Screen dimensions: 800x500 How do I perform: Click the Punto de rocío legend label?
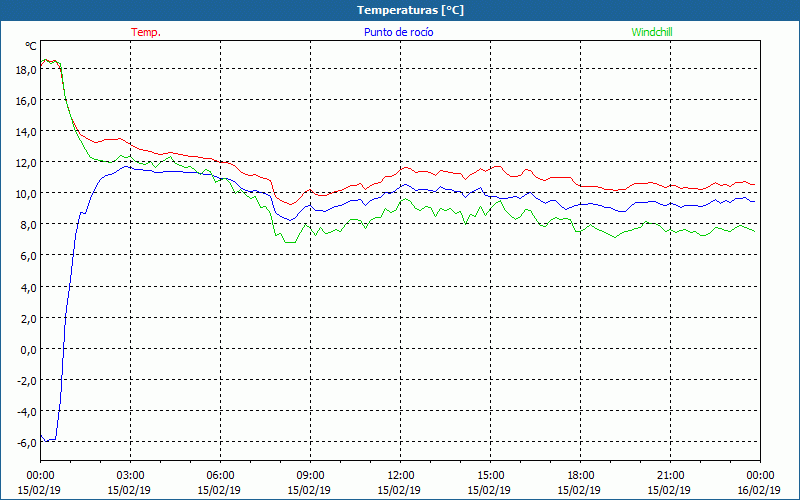coord(398,32)
